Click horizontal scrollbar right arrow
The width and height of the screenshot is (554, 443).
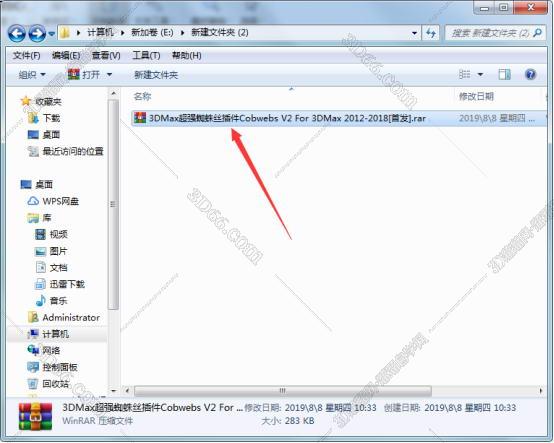click(x=541, y=391)
